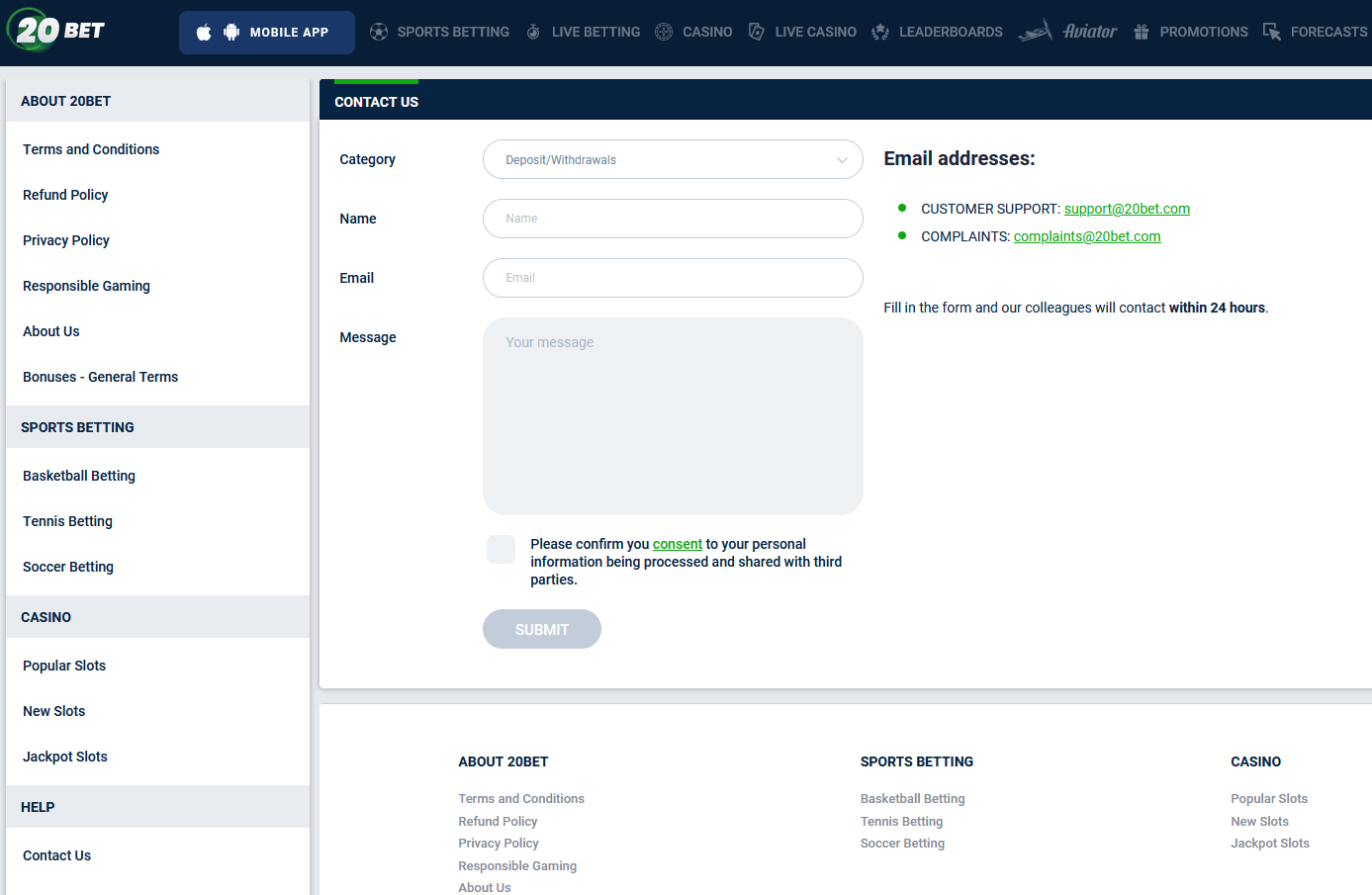Open New Slots in sidebar

(x=54, y=711)
